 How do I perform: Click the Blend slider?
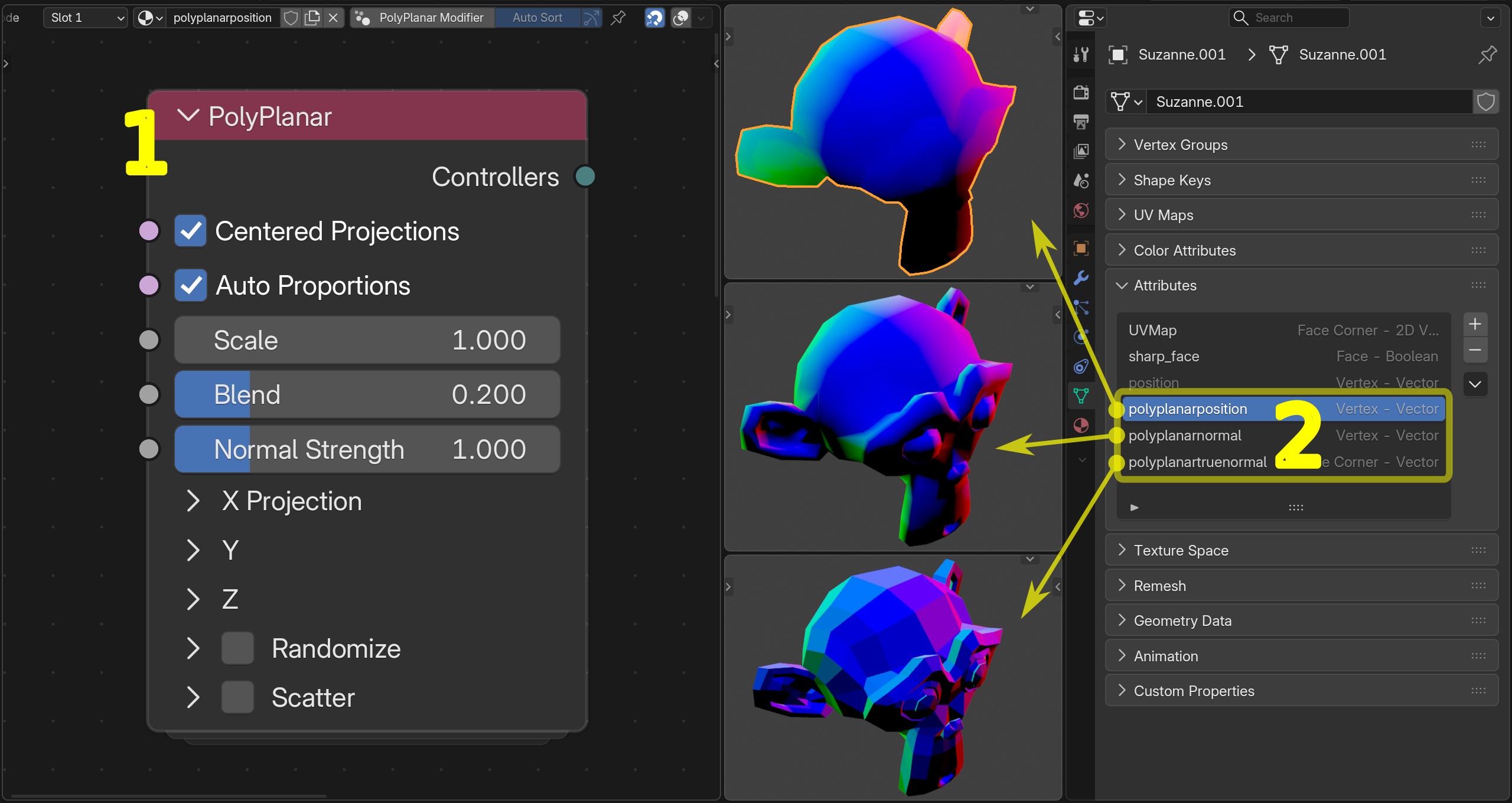coord(367,394)
